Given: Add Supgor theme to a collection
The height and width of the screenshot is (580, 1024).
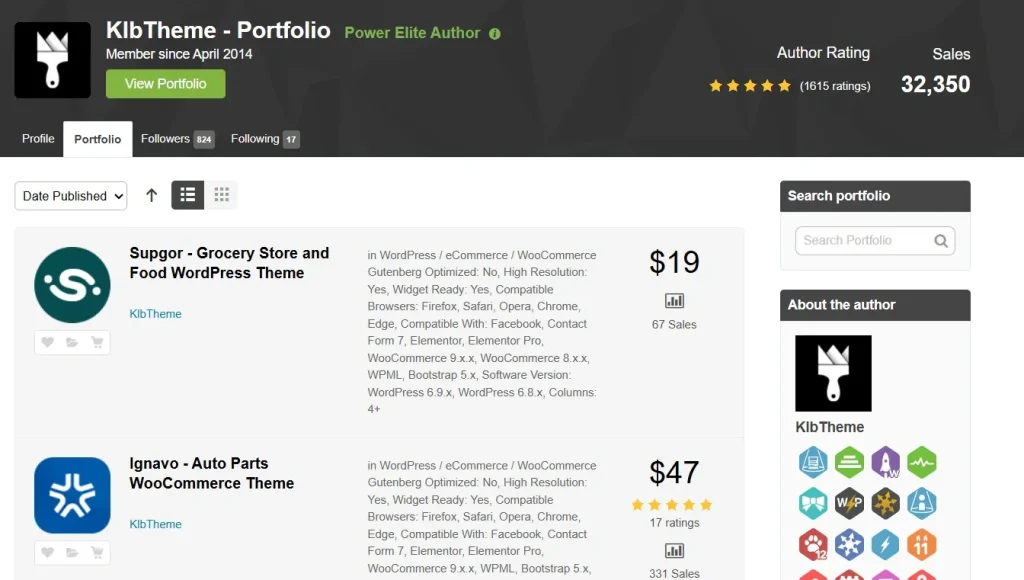Looking at the screenshot, I should (x=72, y=343).
